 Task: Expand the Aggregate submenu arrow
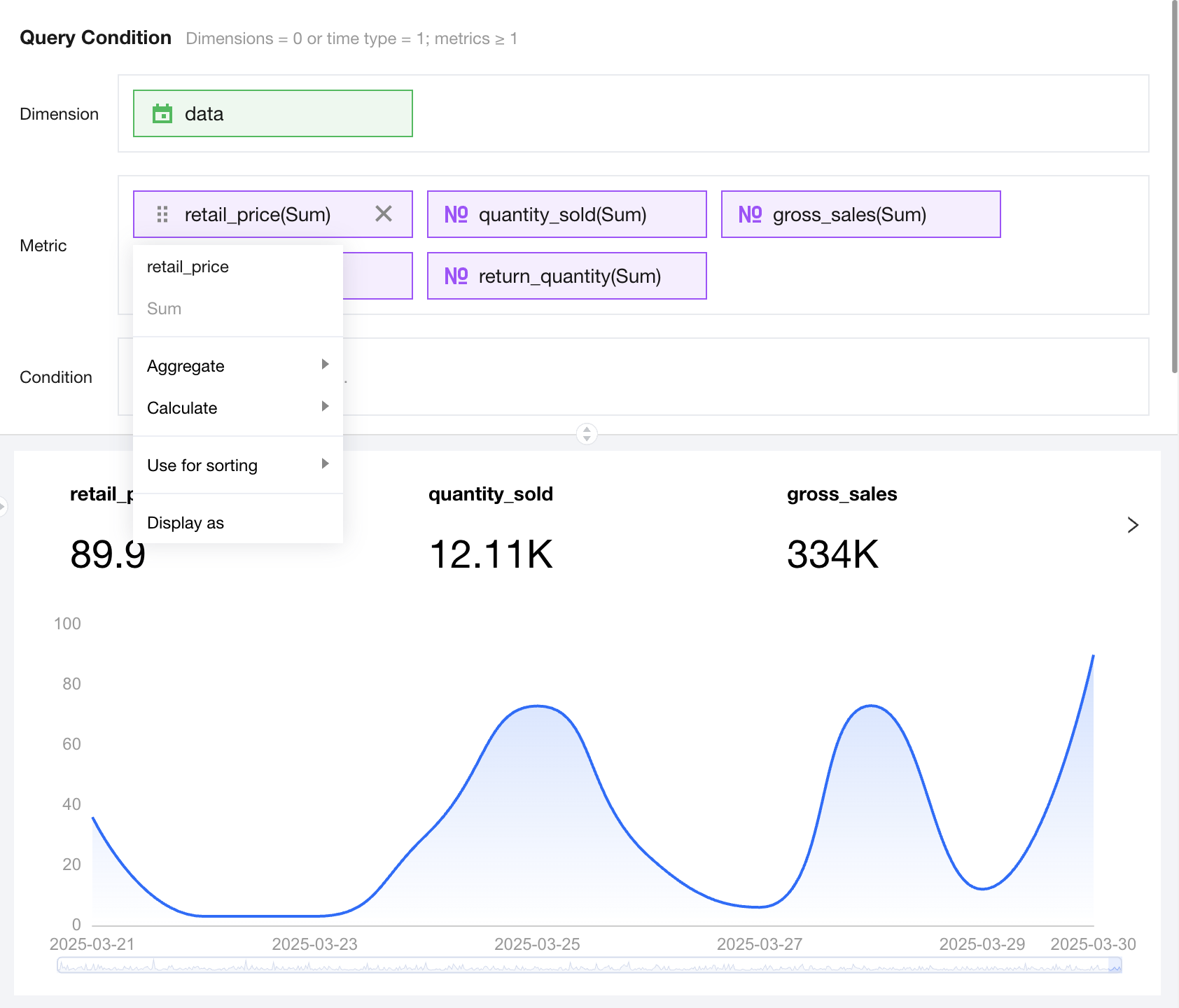(325, 365)
